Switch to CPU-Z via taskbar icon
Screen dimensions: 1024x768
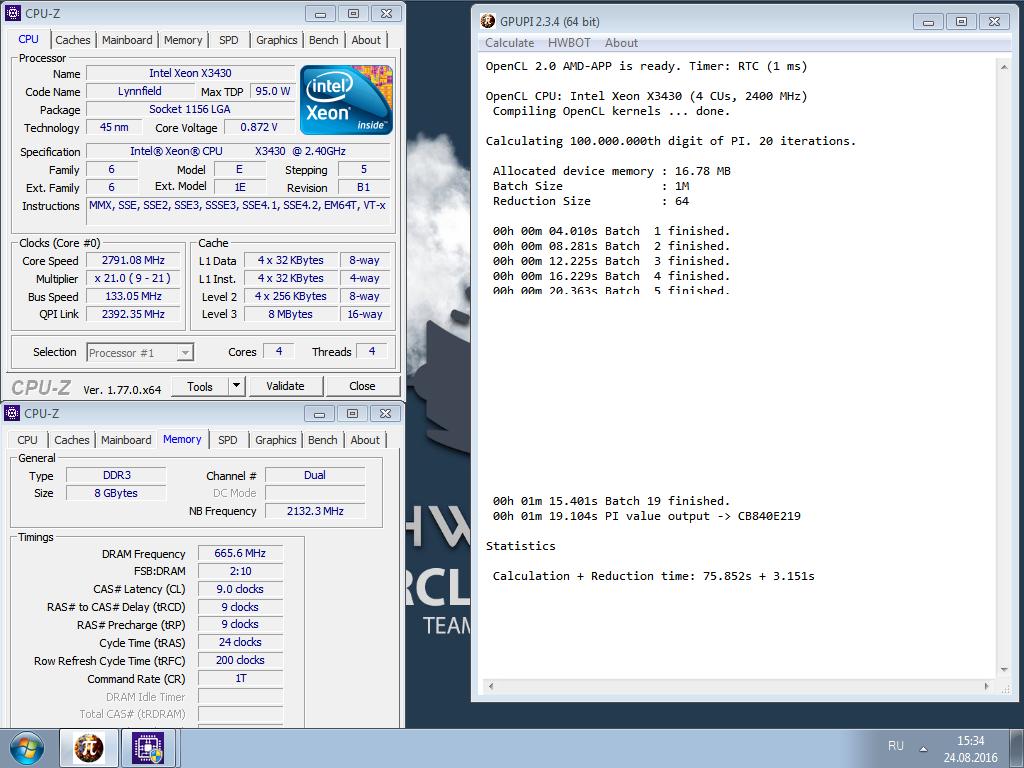tap(148, 748)
